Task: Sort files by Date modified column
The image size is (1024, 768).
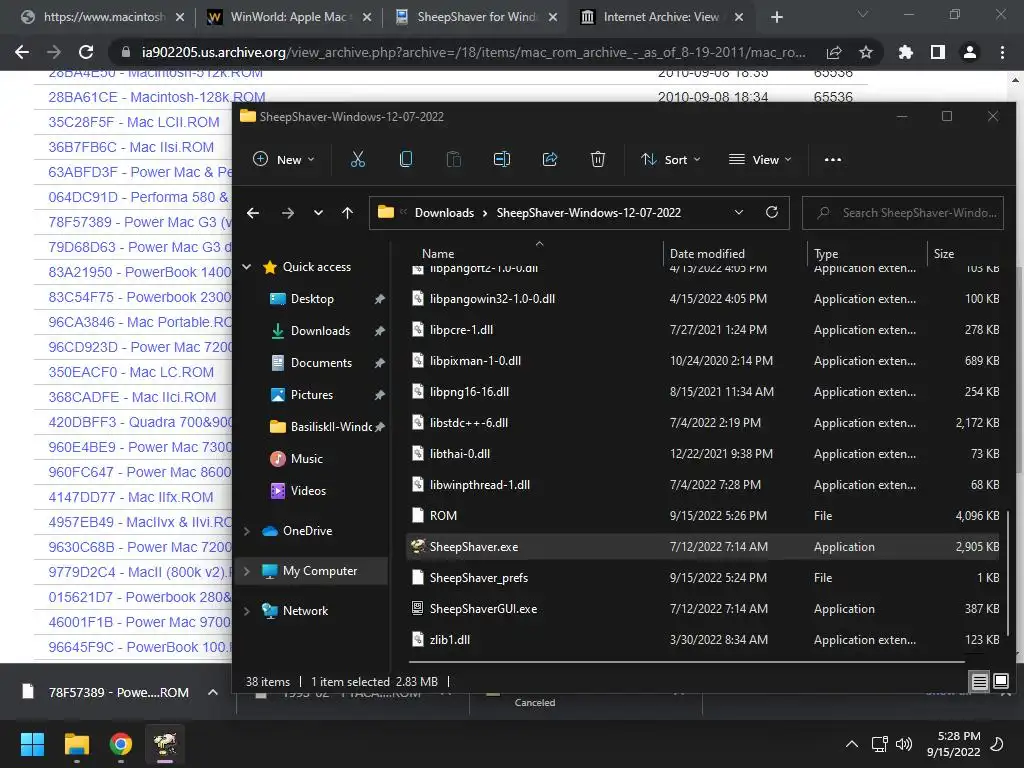Action: (x=707, y=253)
